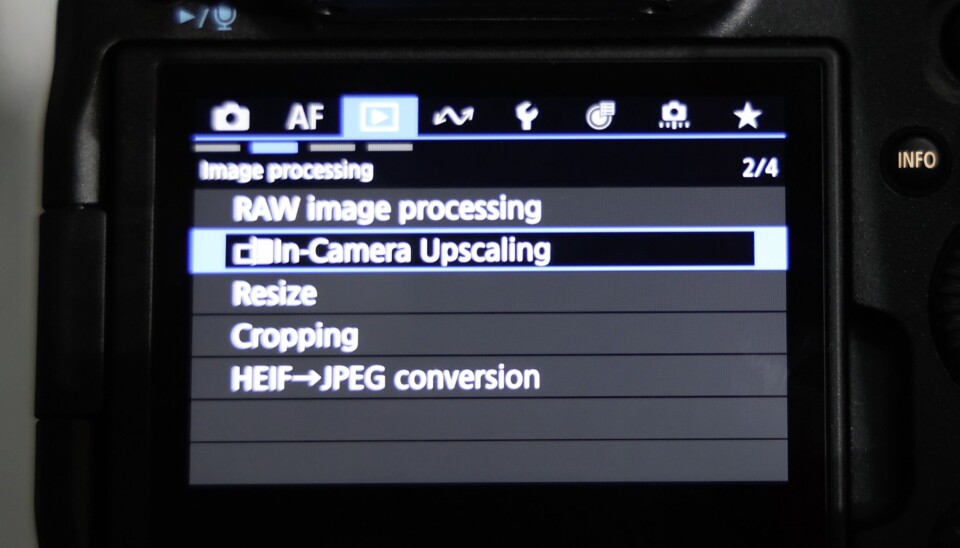Switch to the AF menu tab
This screenshot has width=960, height=548.
[304, 116]
